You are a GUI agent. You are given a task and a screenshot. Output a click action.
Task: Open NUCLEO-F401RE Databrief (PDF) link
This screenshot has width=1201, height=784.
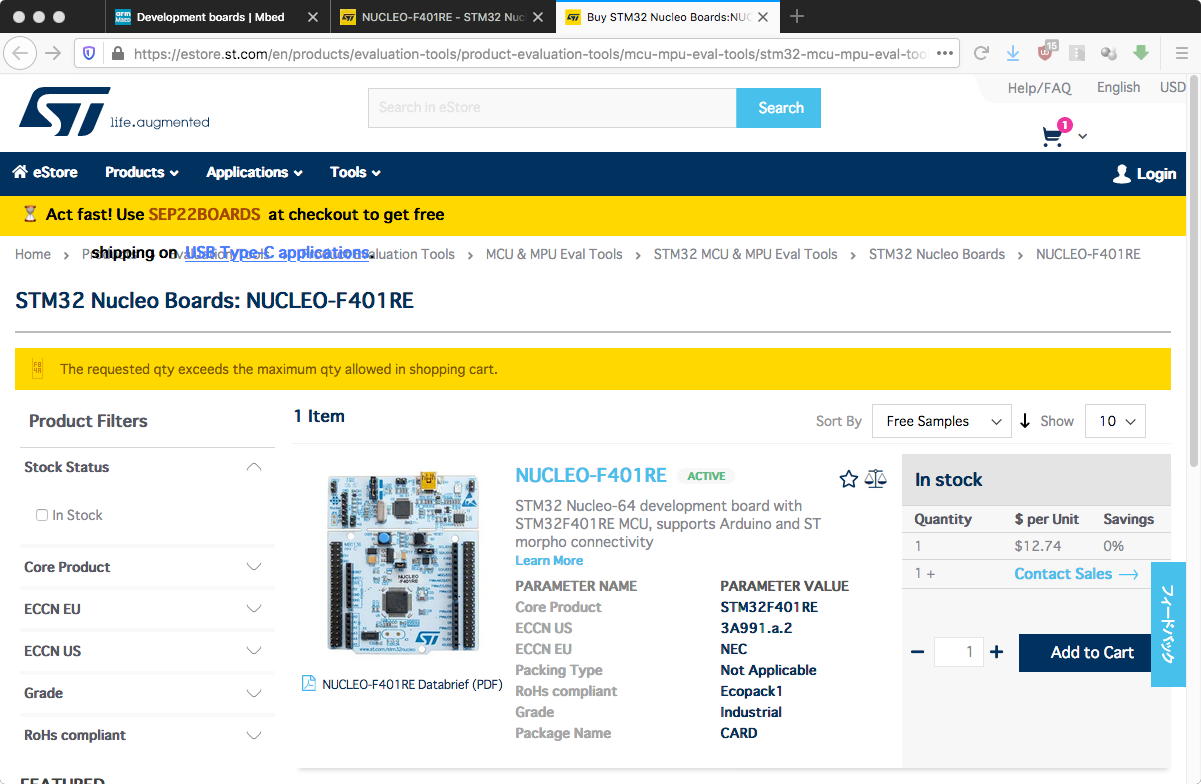(412, 685)
